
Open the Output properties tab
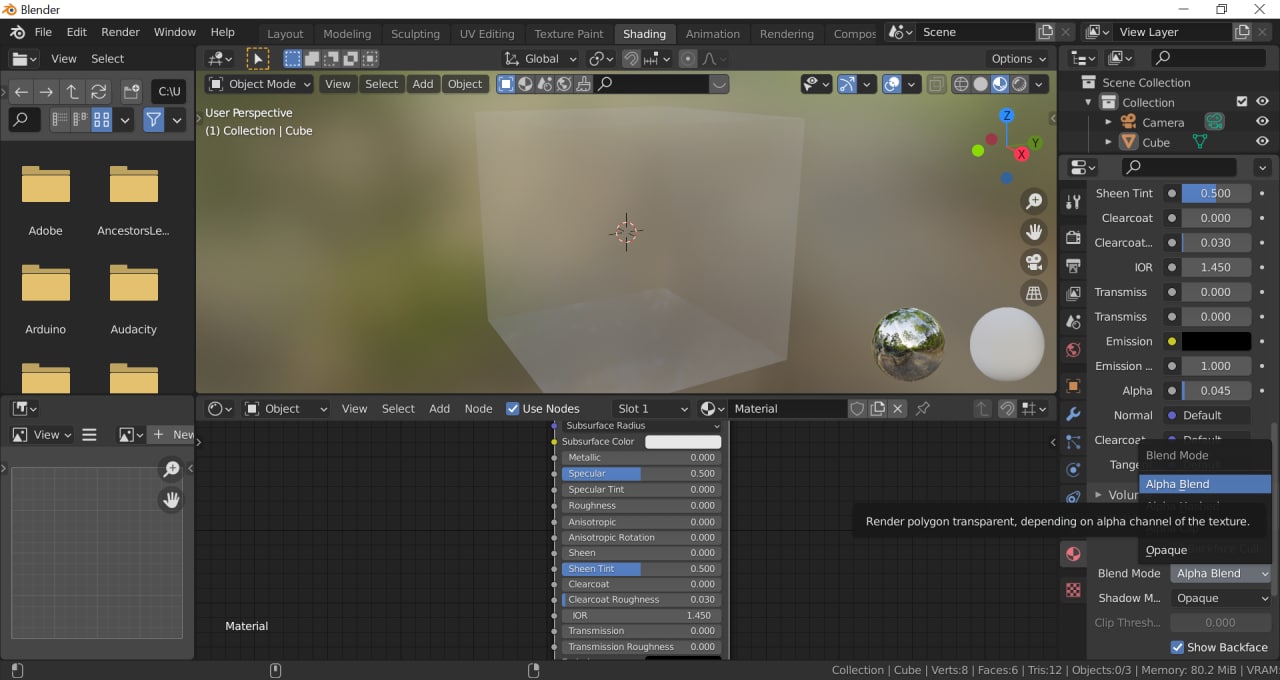[1073, 266]
